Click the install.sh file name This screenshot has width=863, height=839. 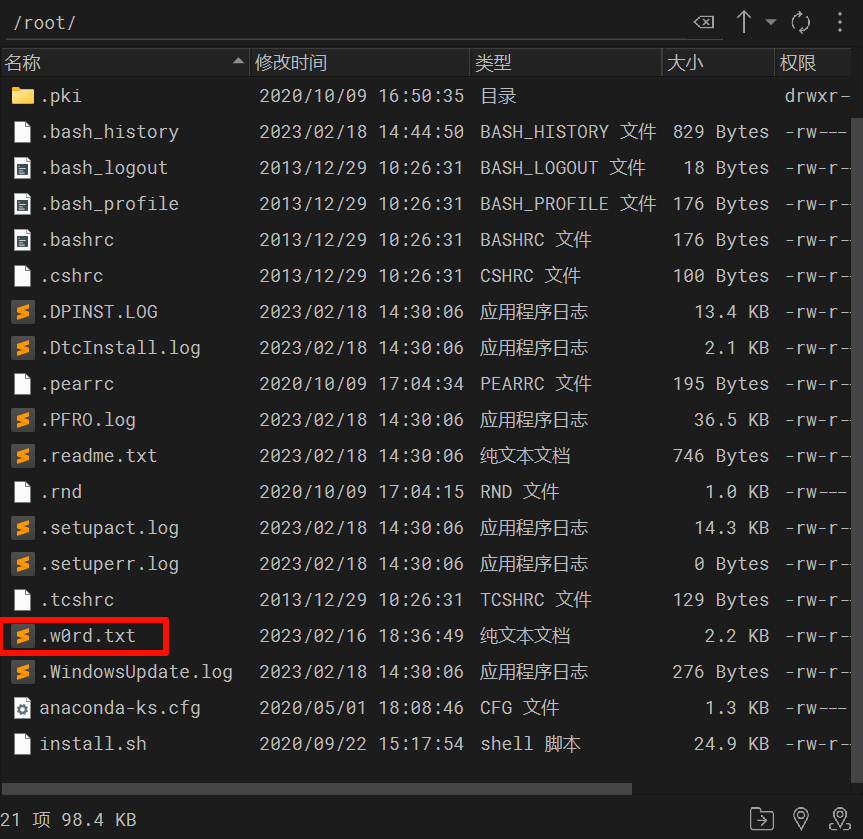[x=93, y=744]
